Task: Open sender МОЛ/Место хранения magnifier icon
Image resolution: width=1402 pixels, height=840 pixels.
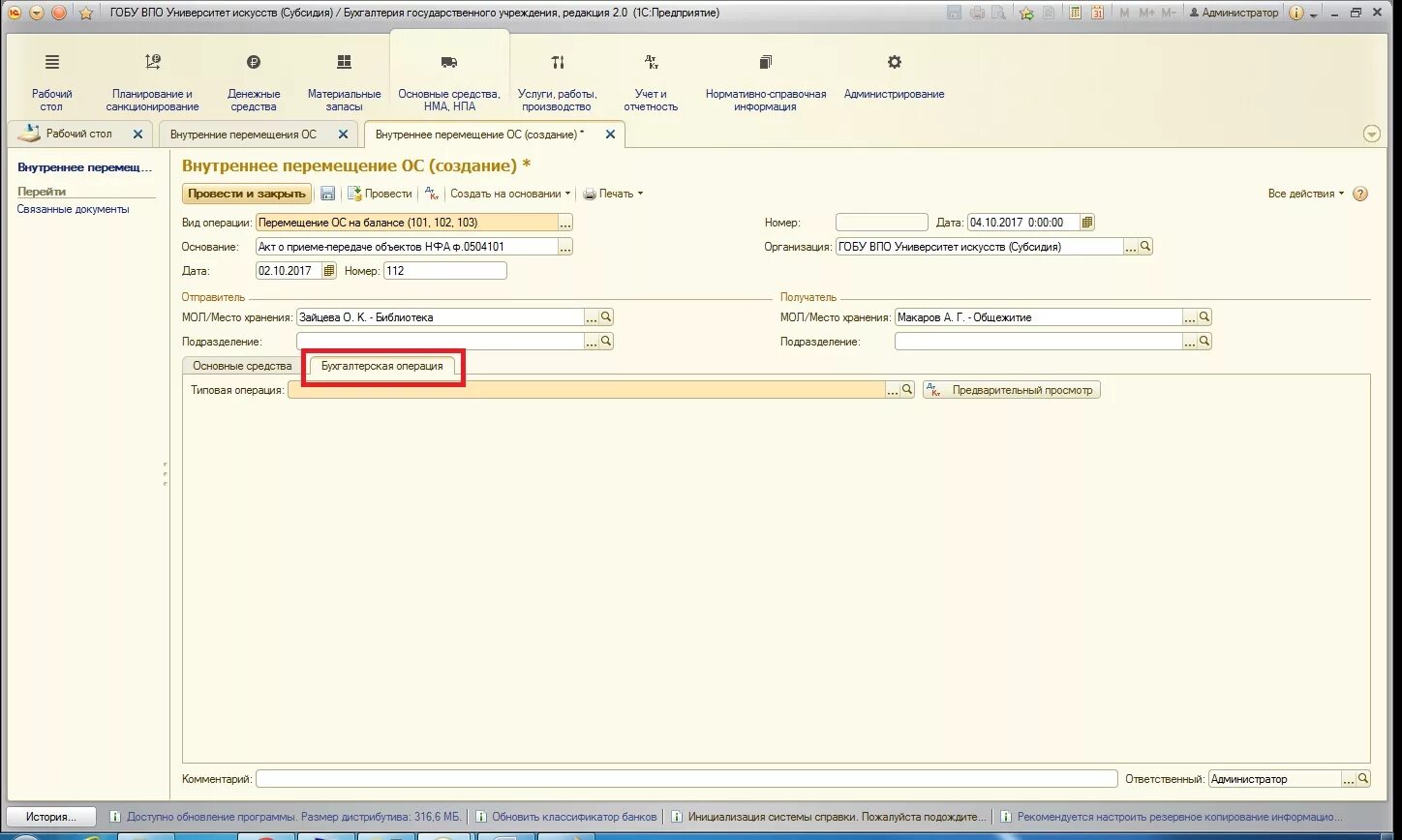Action: pos(606,317)
